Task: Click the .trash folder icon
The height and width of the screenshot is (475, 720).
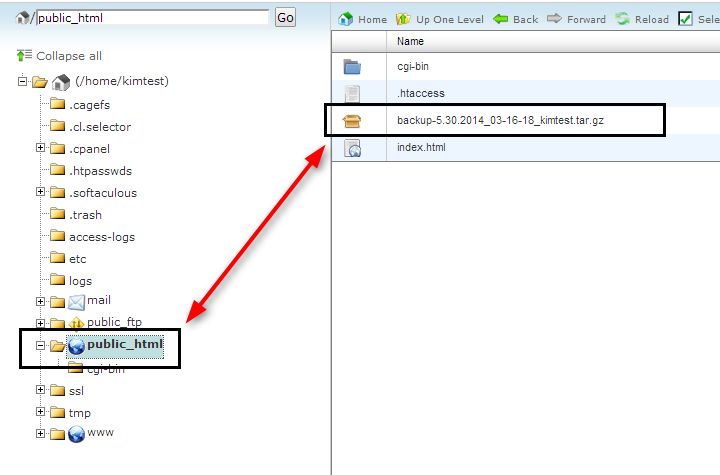Action: coord(57,214)
